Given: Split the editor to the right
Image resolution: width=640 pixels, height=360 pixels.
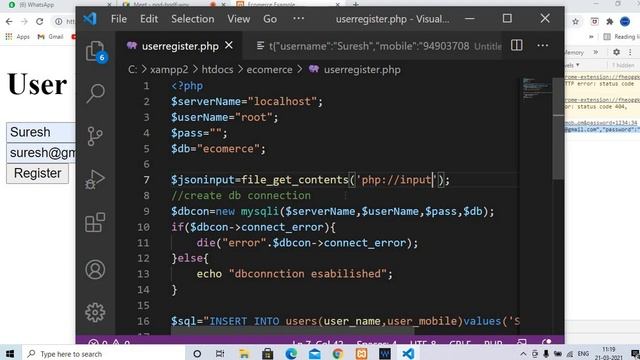Looking at the screenshot, I should click(517, 45).
